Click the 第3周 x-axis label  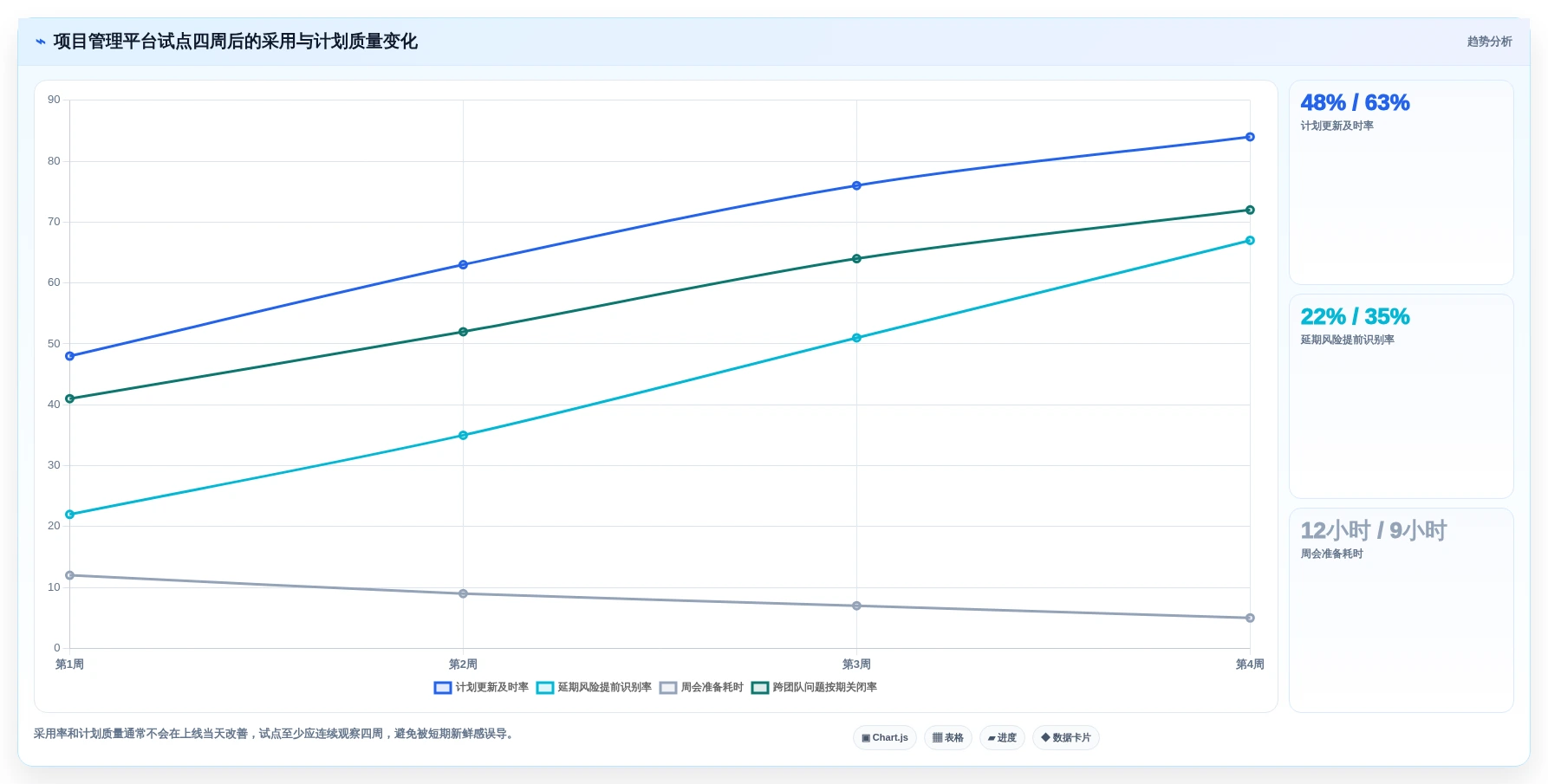tap(856, 664)
